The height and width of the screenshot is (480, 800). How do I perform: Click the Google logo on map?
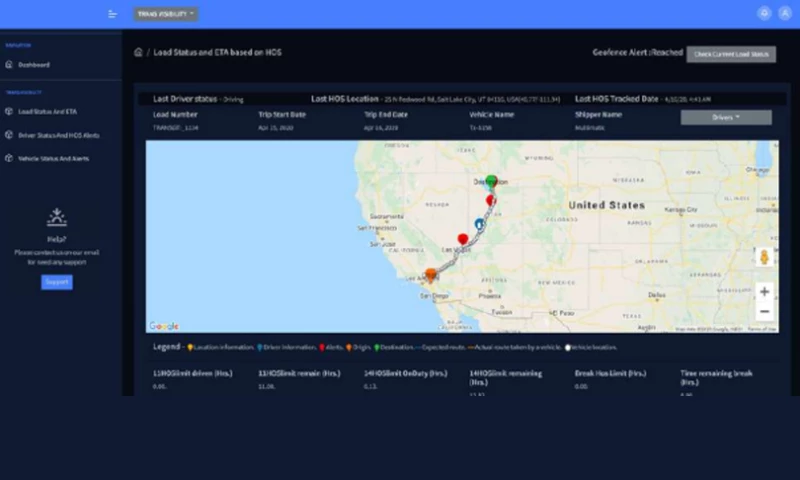pyautogui.click(x=164, y=326)
